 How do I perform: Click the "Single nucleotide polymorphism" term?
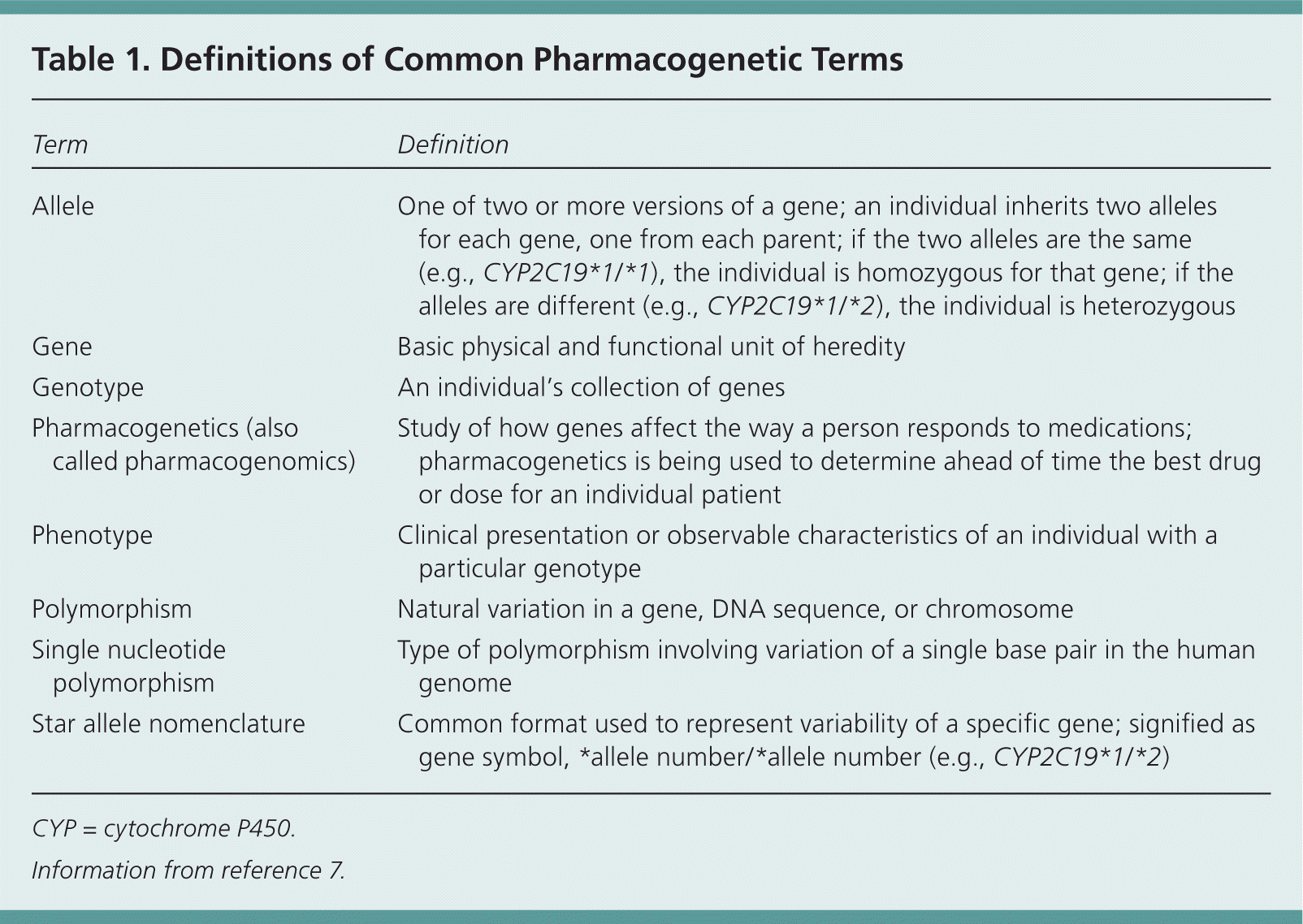[128, 666]
